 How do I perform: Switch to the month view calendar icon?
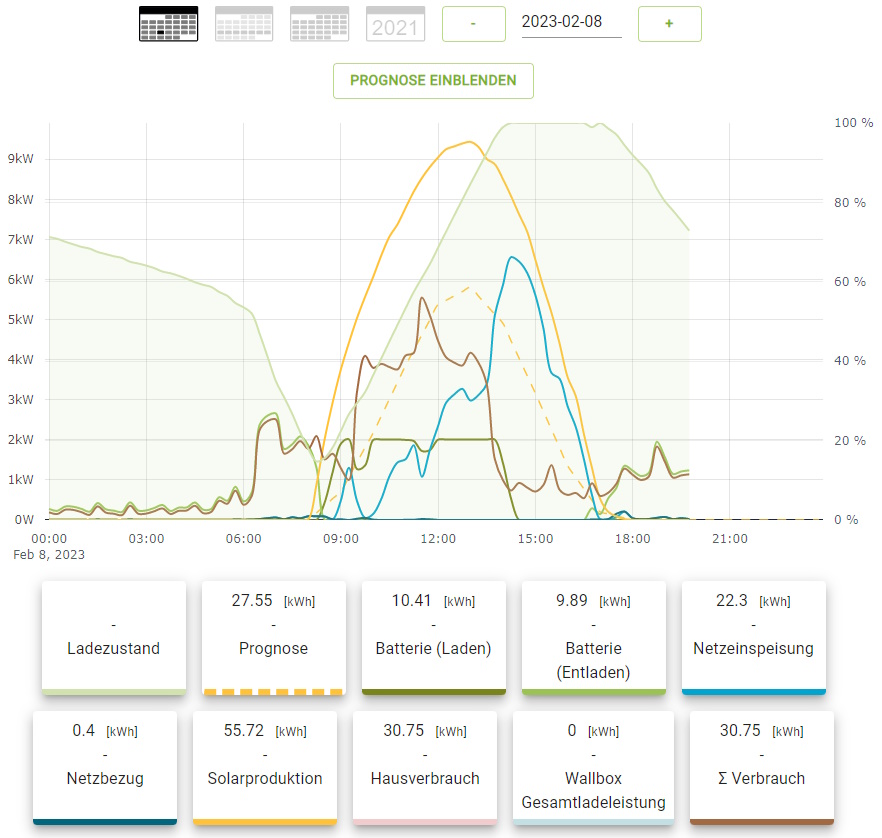point(320,24)
